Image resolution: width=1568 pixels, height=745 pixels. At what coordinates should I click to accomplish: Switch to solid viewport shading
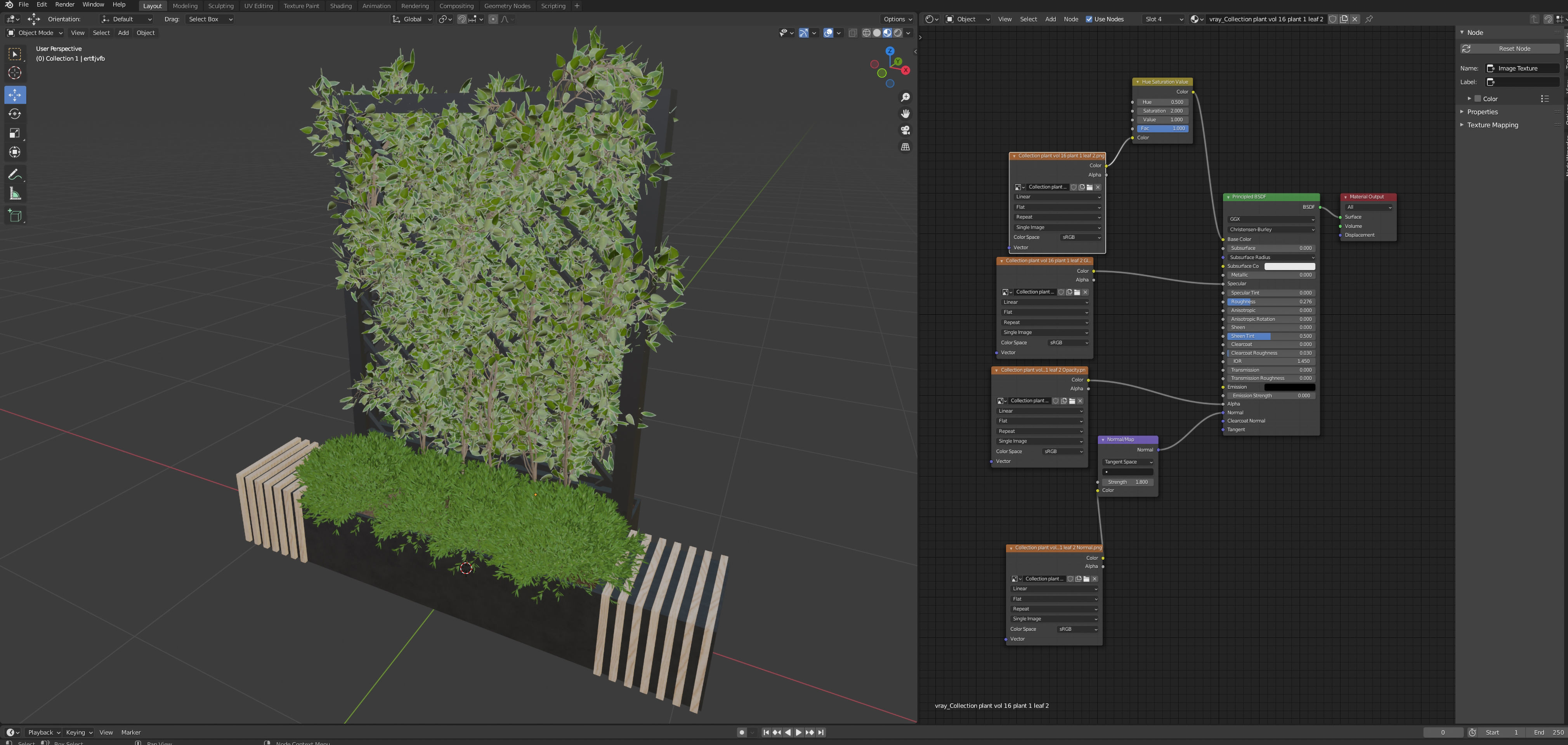pos(876,33)
